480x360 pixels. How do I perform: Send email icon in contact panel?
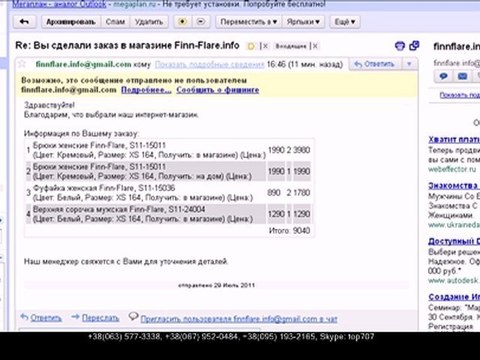(463, 76)
